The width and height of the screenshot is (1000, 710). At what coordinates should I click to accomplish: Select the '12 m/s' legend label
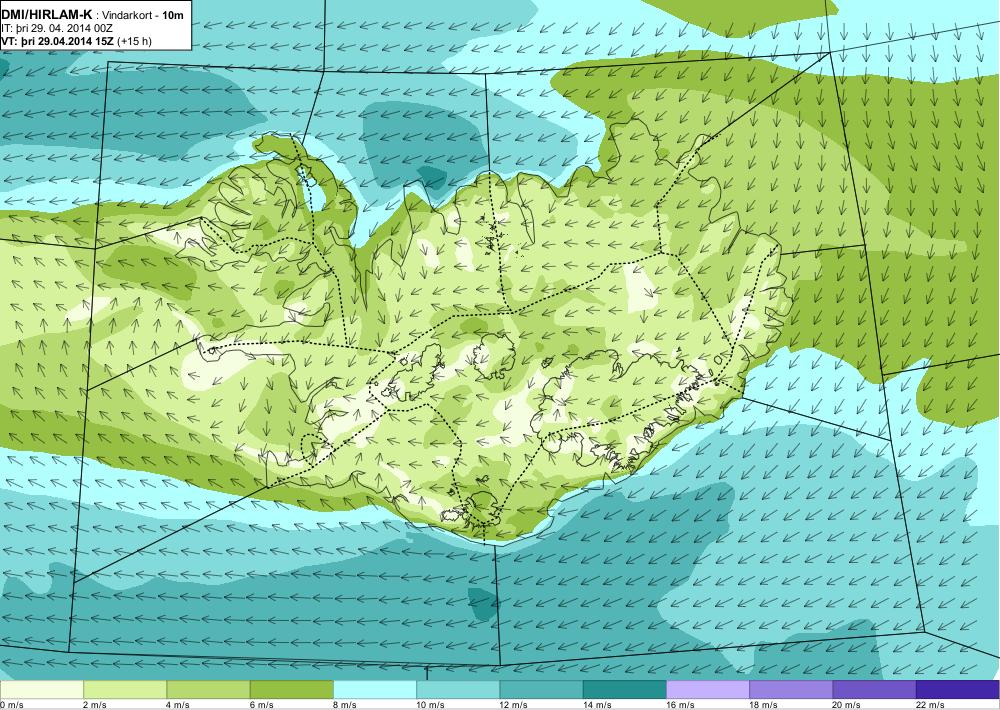coord(514,705)
